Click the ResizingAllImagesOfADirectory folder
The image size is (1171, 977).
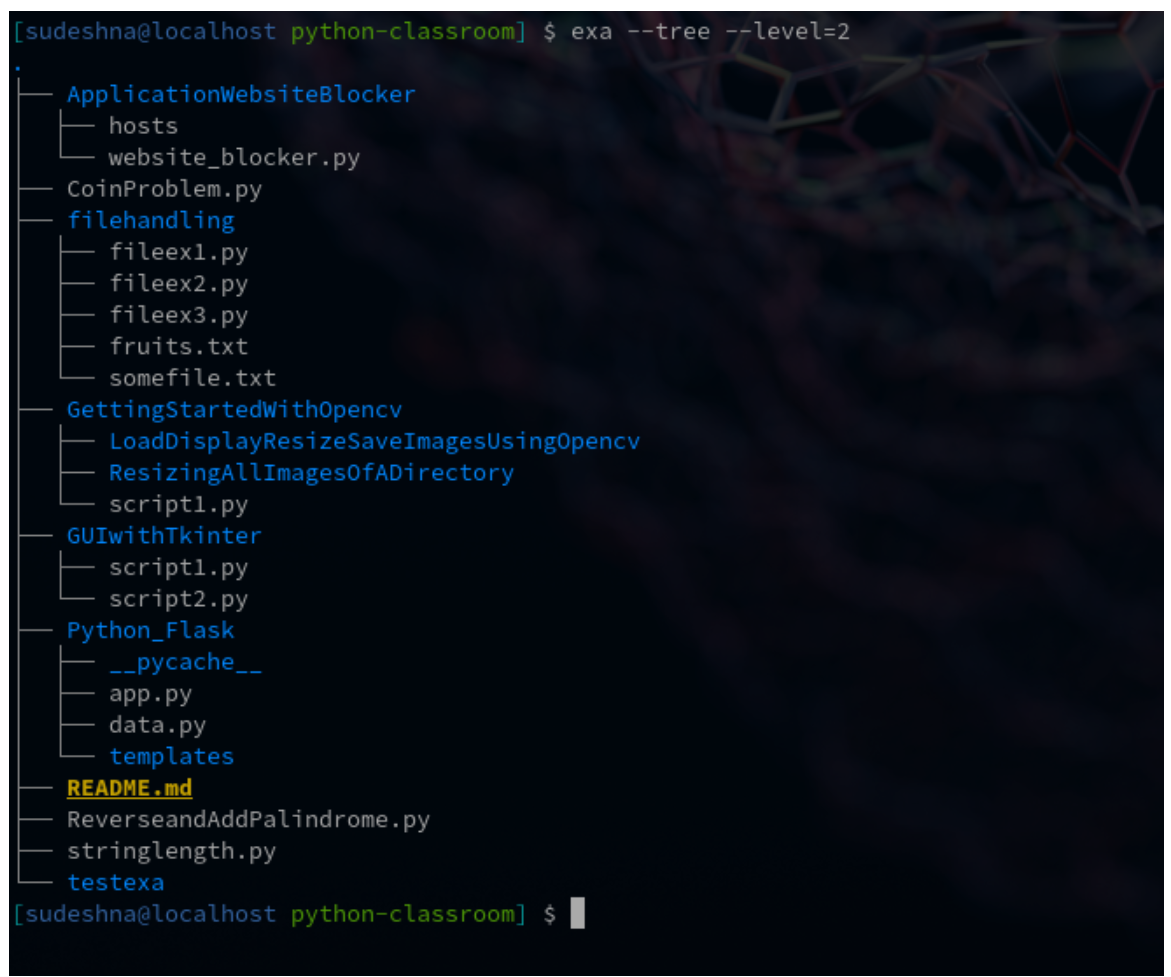tap(311, 473)
